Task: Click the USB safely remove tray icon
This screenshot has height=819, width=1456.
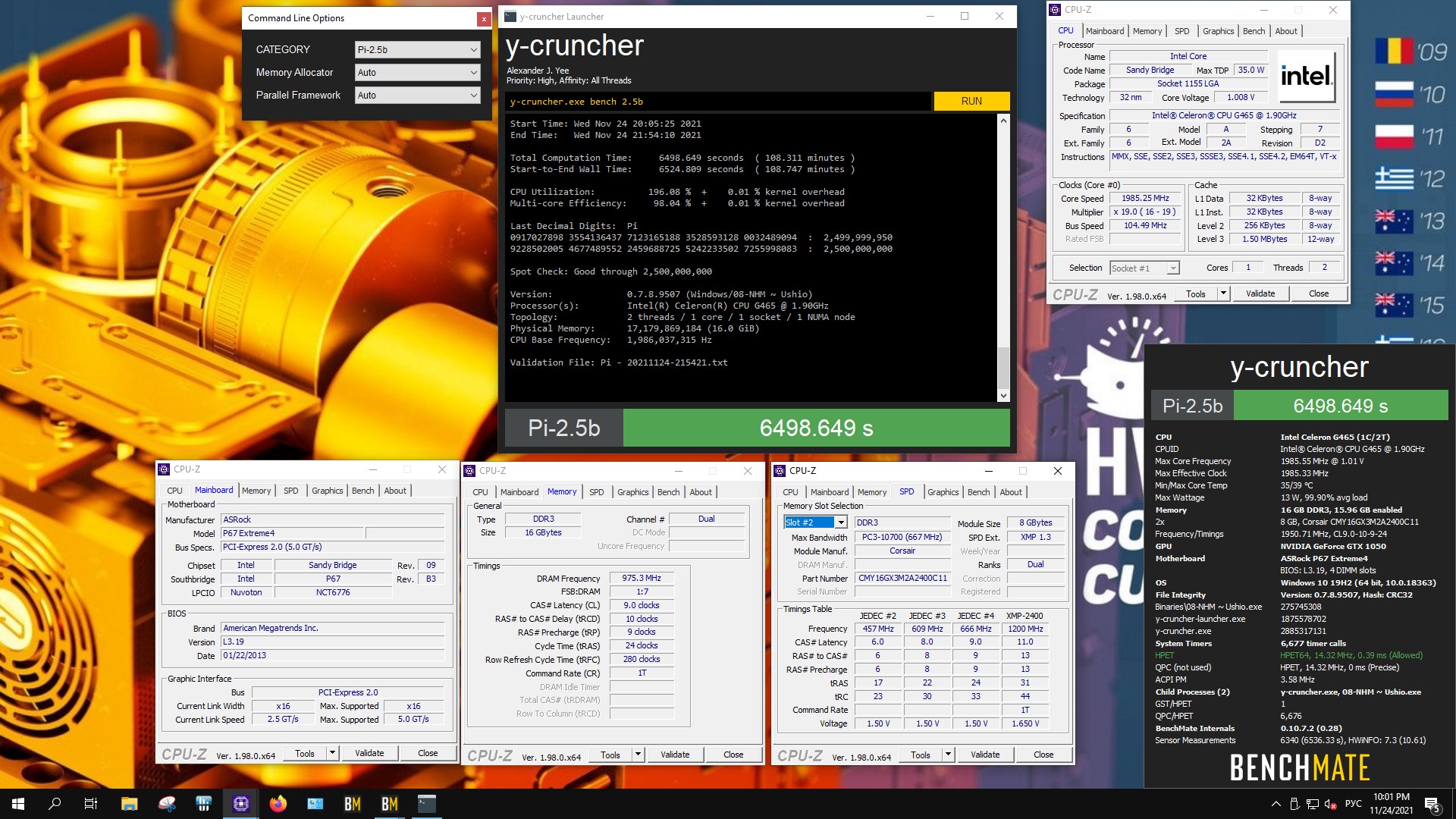Action: [1294, 804]
